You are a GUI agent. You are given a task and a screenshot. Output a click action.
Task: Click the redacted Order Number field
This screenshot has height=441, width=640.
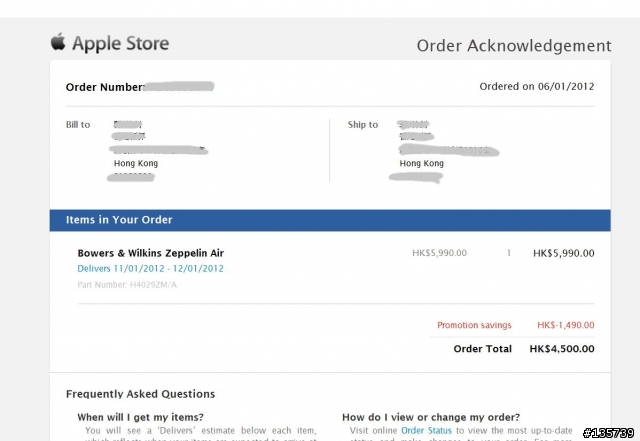point(179,87)
